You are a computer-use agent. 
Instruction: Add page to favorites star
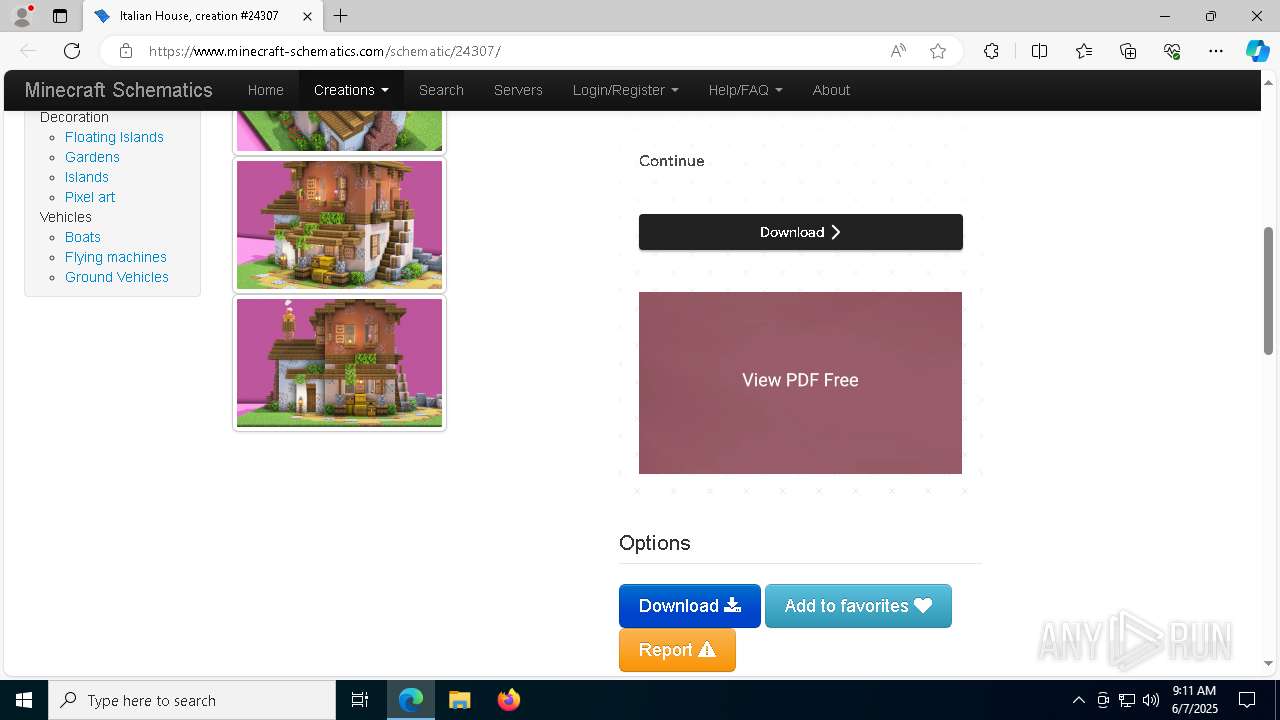938,51
